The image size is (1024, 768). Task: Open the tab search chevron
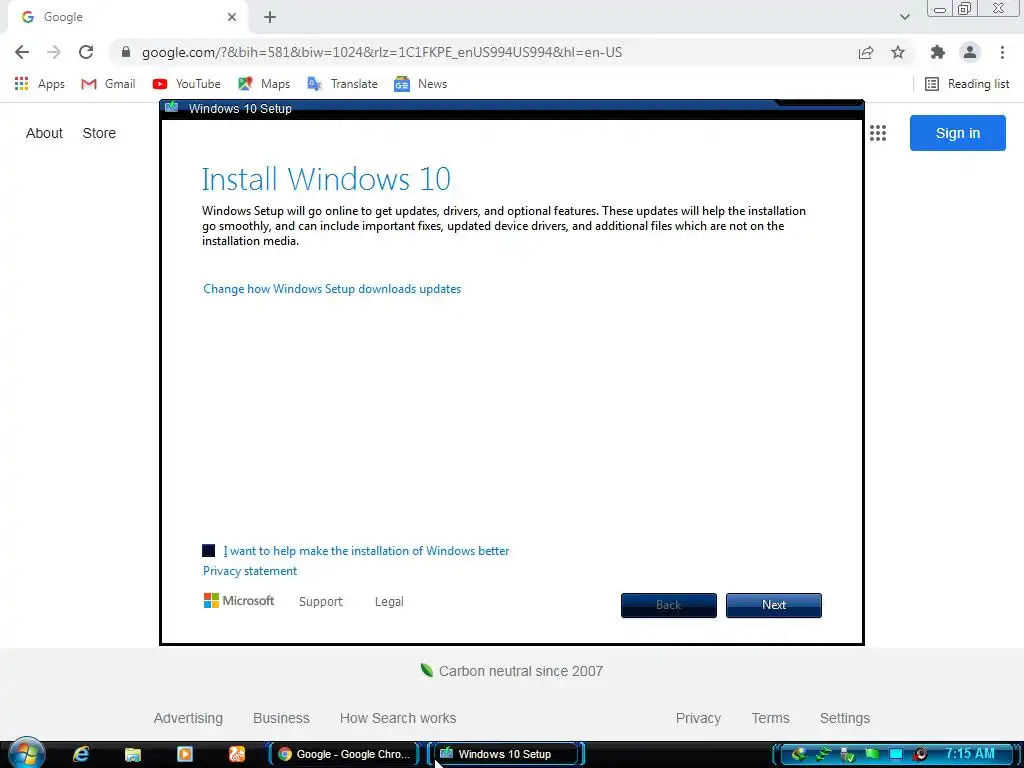point(904,17)
